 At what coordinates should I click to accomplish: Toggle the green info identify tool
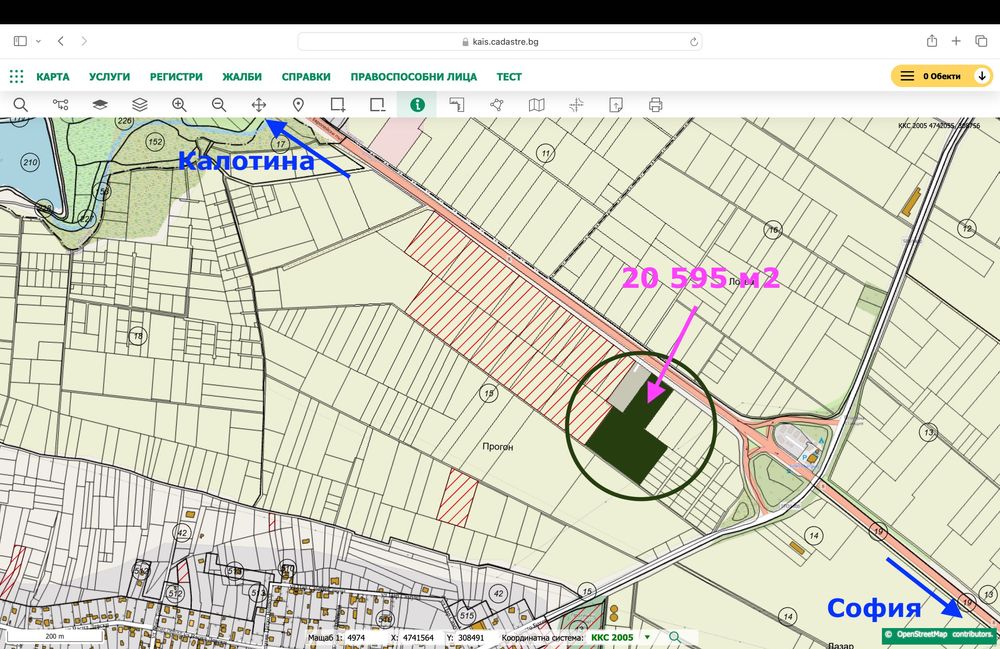click(x=417, y=105)
